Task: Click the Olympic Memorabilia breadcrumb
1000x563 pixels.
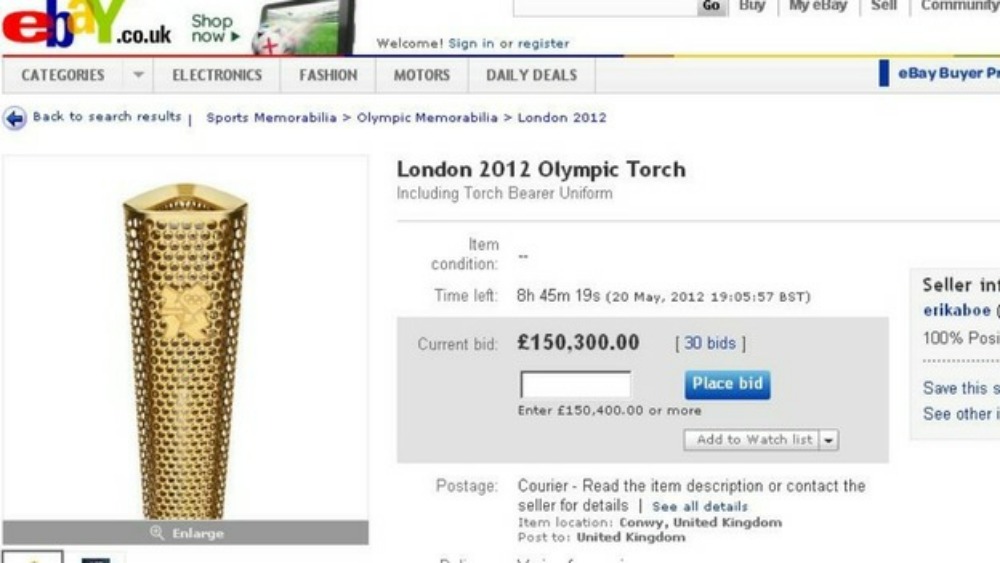Action: (427, 118)
